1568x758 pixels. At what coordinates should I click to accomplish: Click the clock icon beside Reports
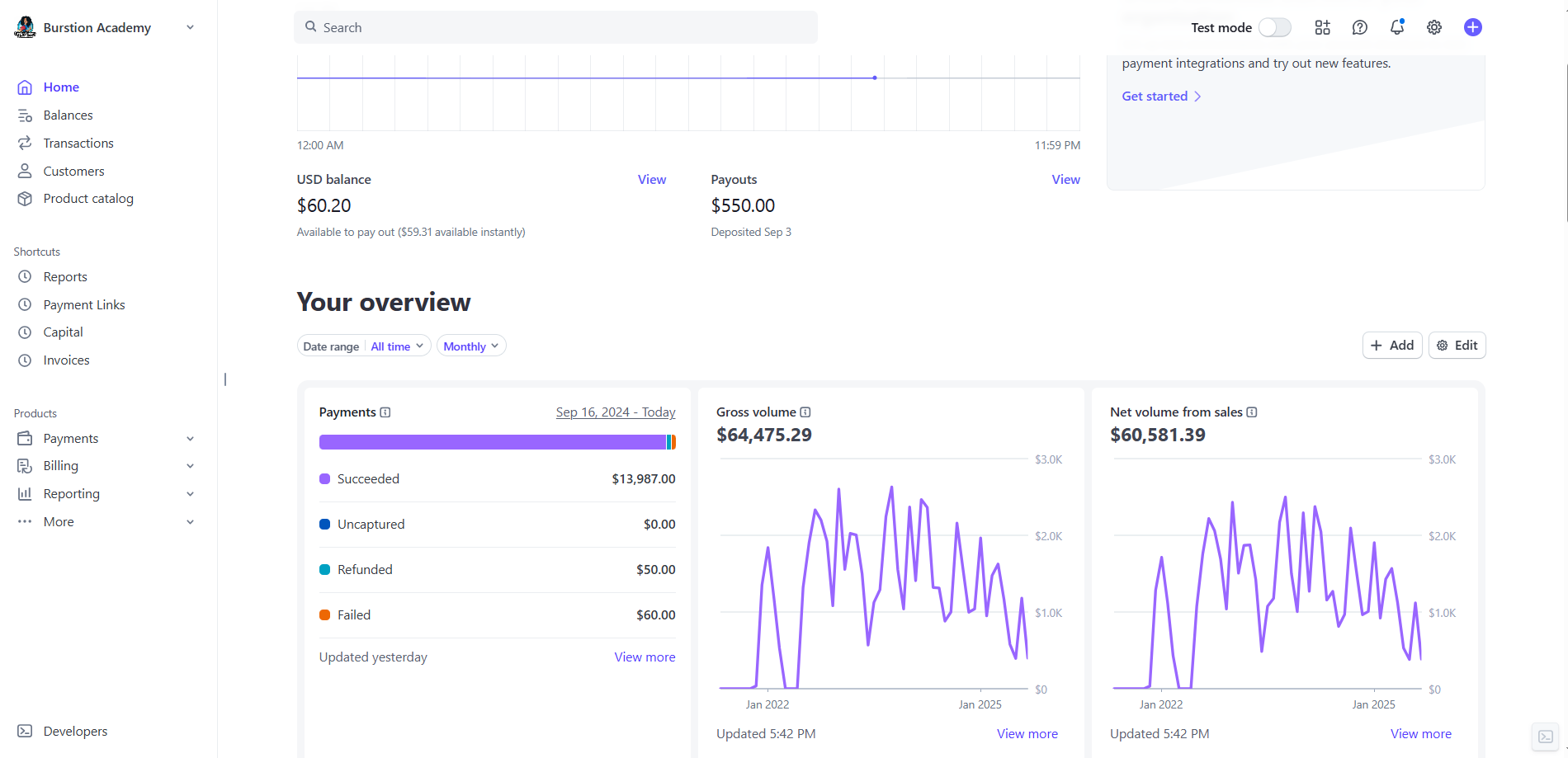point(25,277)
